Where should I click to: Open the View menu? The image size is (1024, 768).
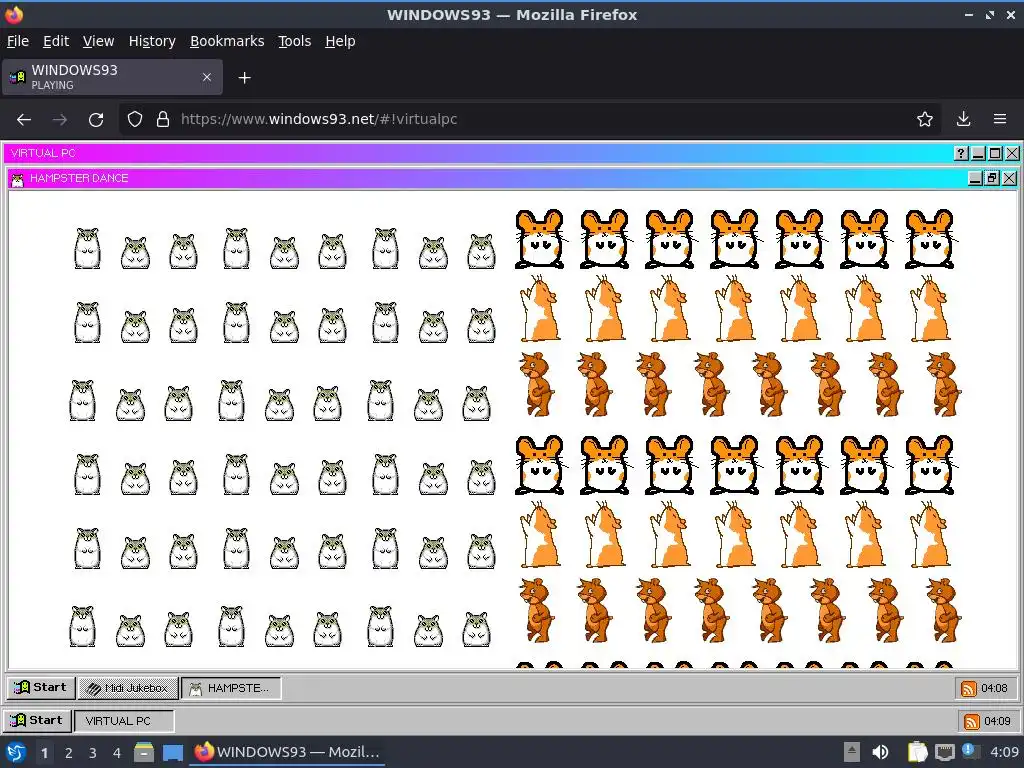[x=98, y=41]
